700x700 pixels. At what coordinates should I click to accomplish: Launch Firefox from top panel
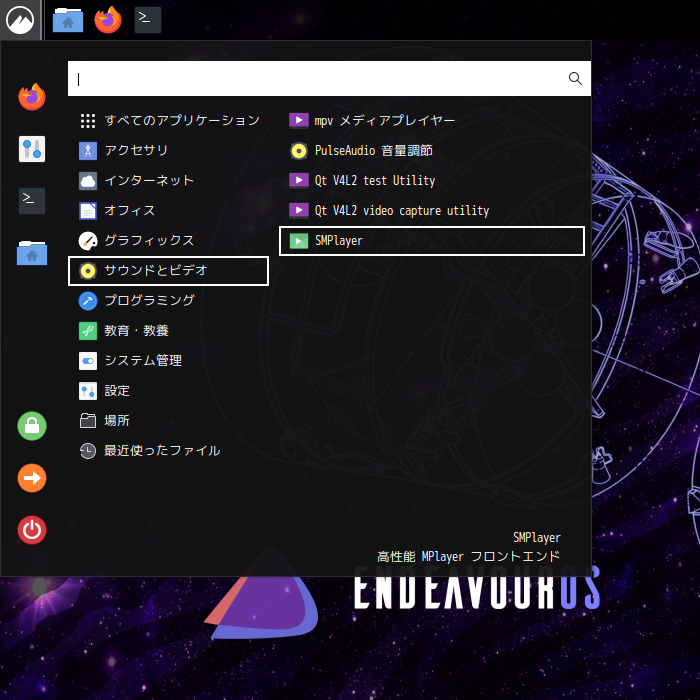(x=108, y=20)
